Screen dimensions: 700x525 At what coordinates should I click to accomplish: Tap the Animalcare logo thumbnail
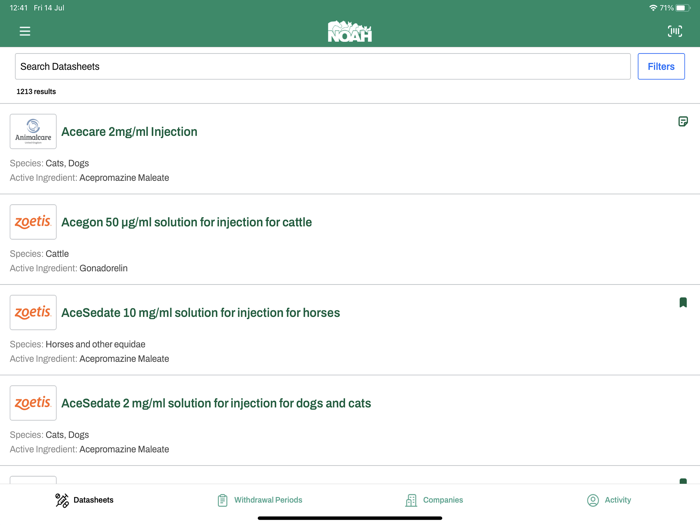[33, 131]
